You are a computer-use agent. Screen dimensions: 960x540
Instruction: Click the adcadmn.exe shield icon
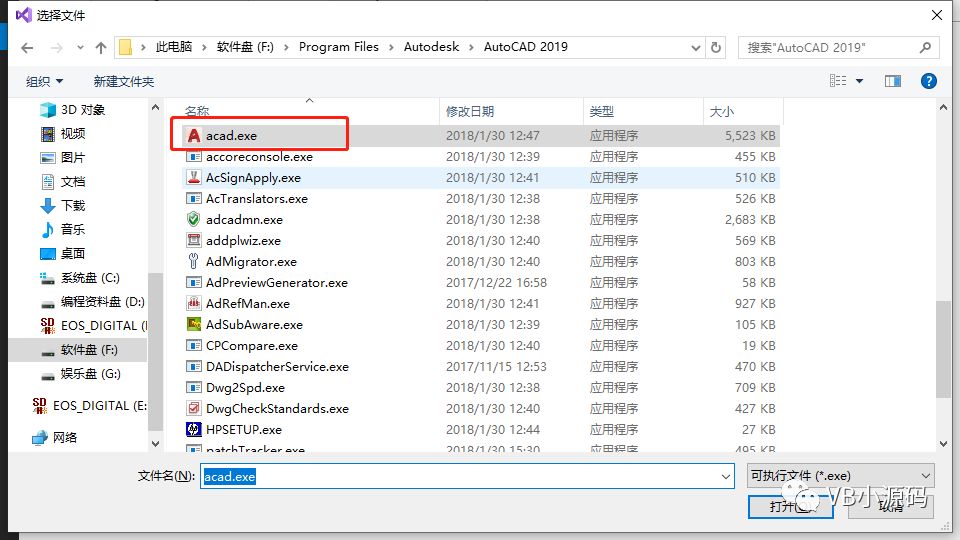click(193, 219)
